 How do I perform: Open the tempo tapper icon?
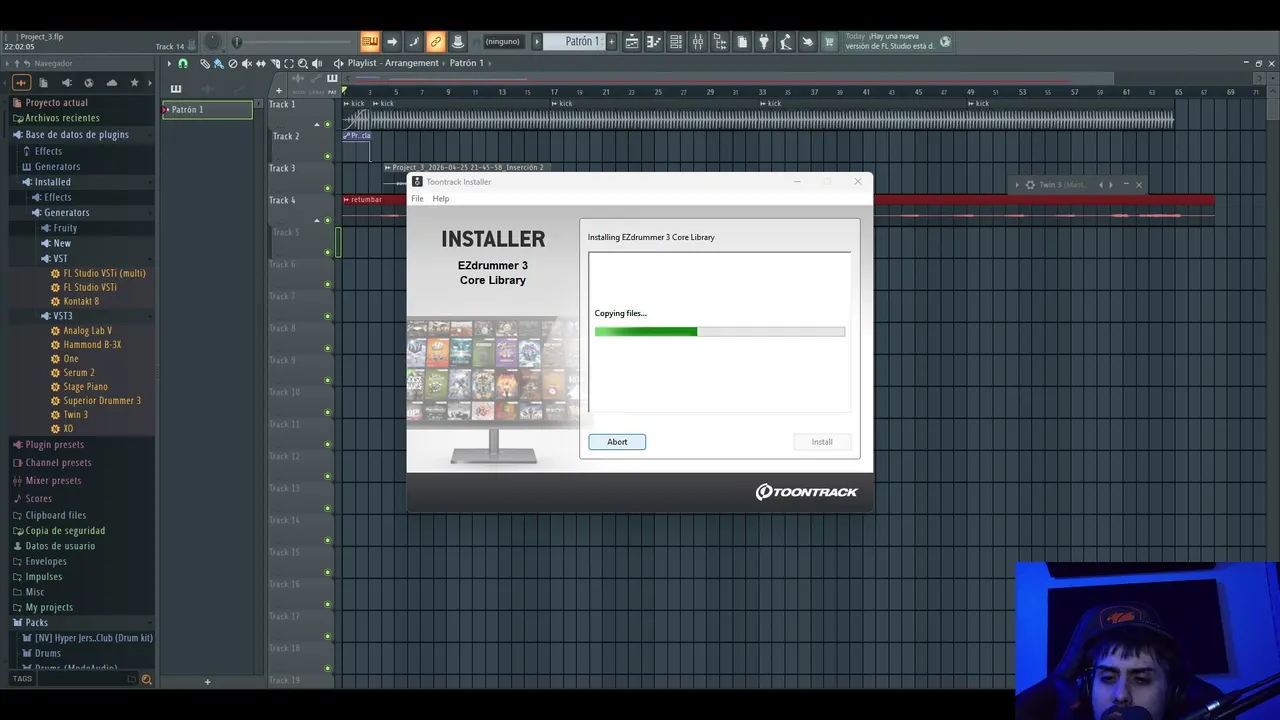(x=785, y=42)
